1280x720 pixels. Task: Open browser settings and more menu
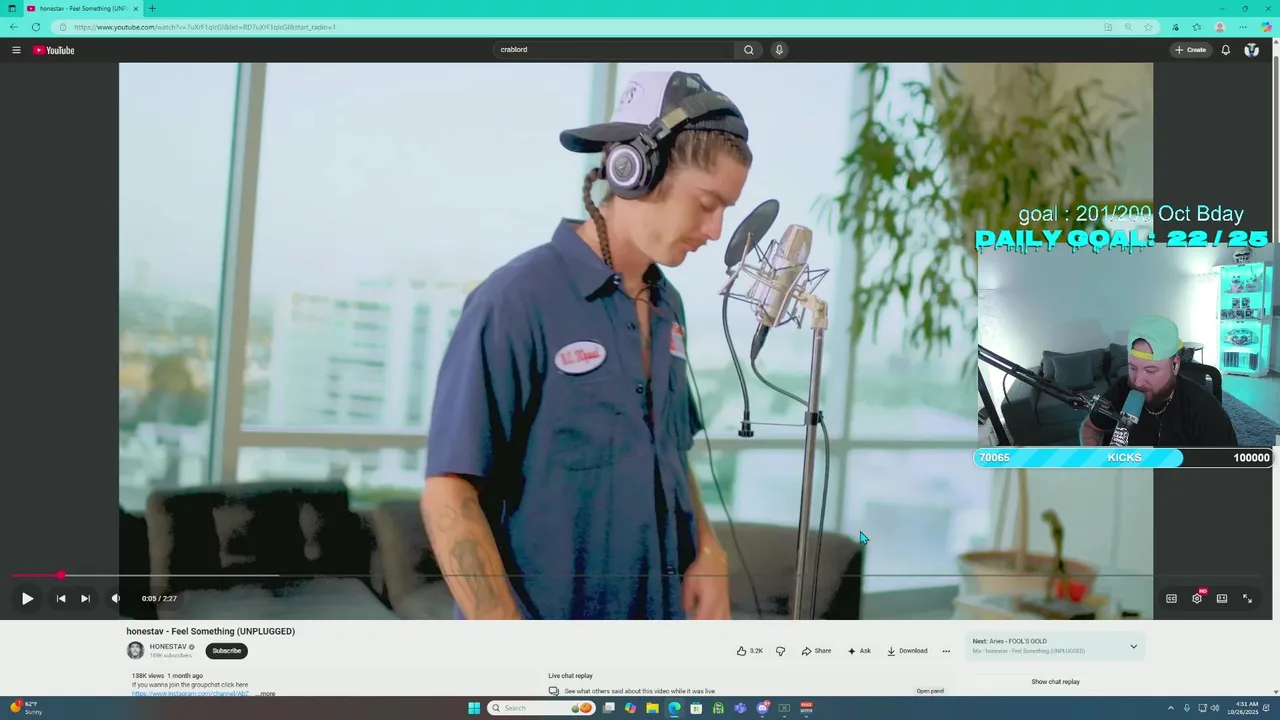1243,27
